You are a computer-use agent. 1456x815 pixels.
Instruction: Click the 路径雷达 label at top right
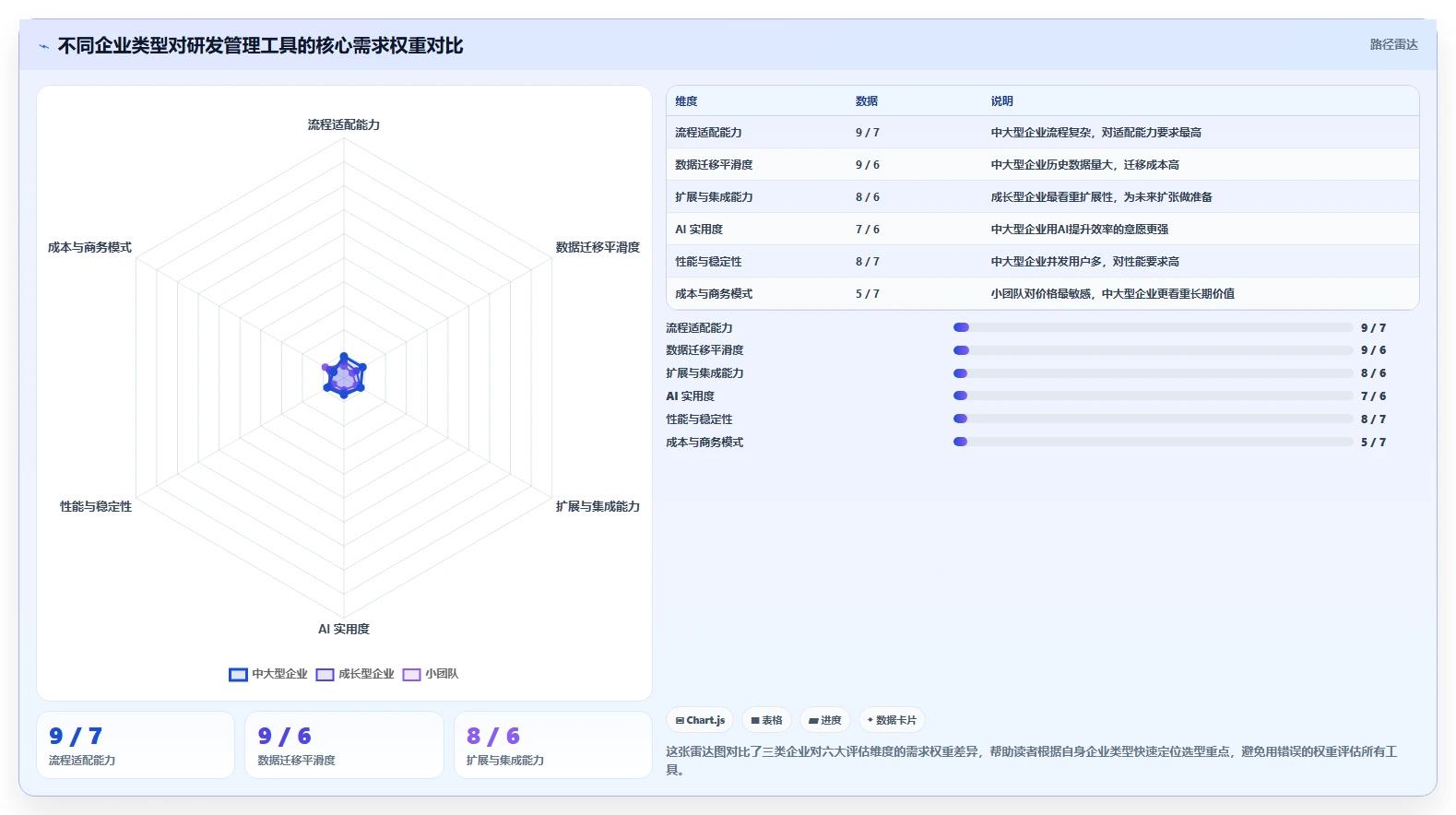tap(1393, 44)
